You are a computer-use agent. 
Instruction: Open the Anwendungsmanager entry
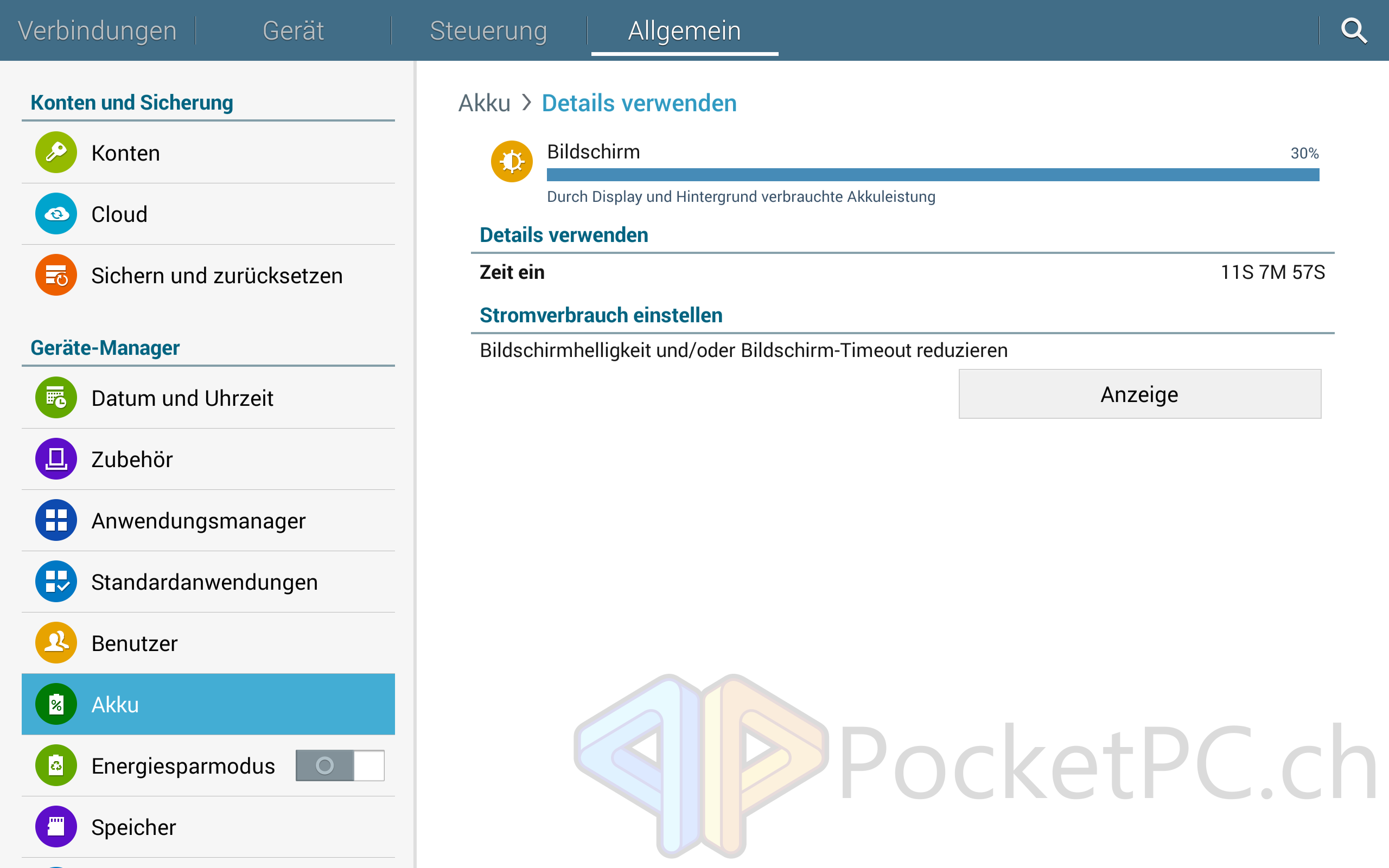tap(208, 520)
